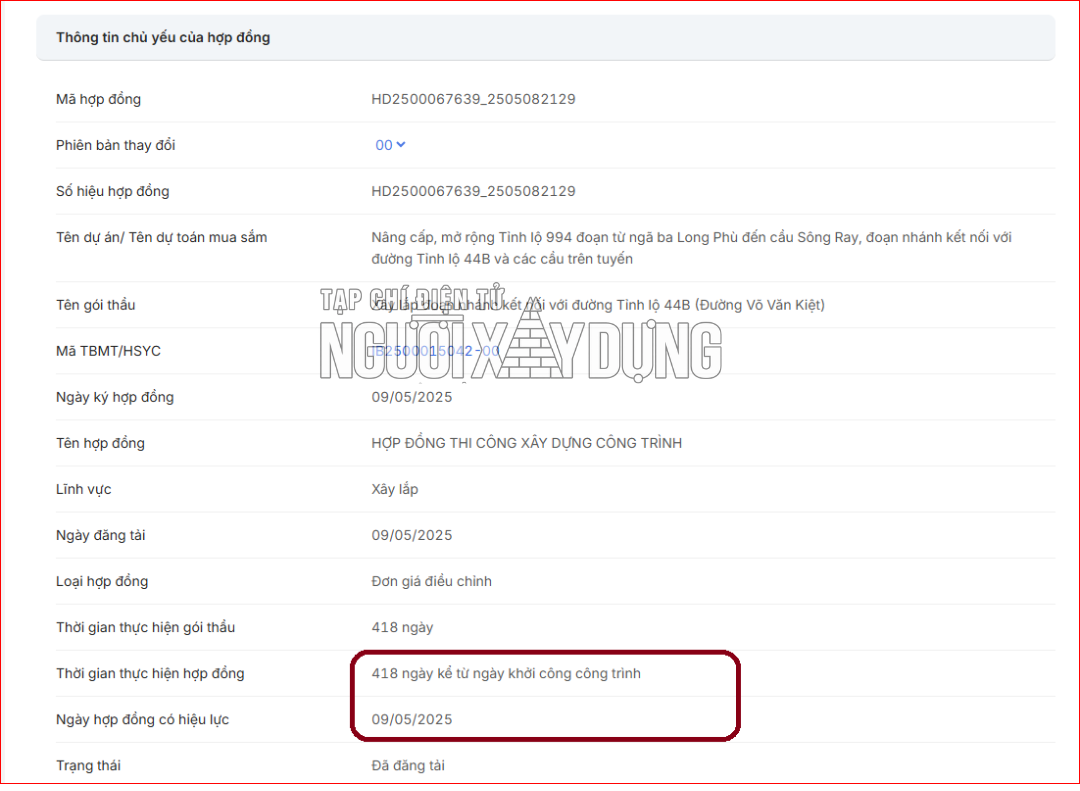The width and height of the screenshot is (1080, 791).
Task: Click the Mã TBMT/HSYC label
Action: [108, 351]
